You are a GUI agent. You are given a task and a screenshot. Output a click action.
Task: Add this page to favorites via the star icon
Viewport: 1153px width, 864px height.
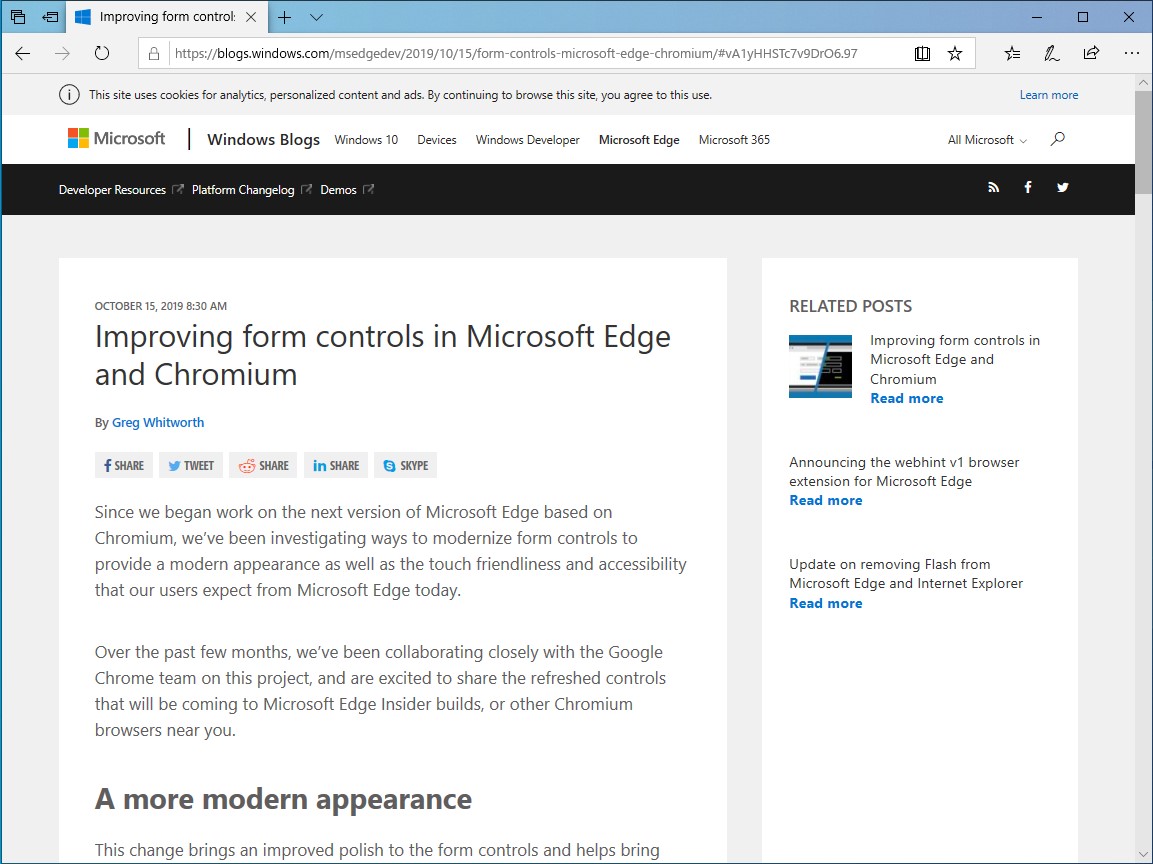tap(955, 53)
